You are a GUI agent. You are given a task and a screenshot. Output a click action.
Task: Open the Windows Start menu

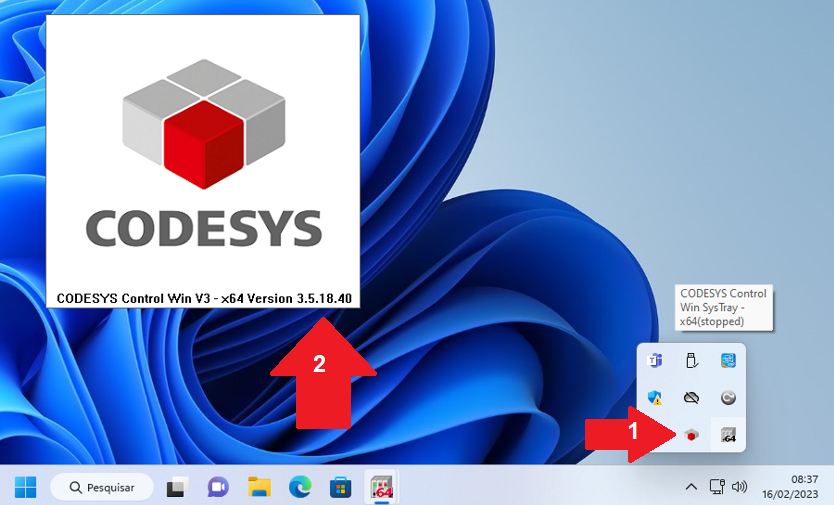25,487
